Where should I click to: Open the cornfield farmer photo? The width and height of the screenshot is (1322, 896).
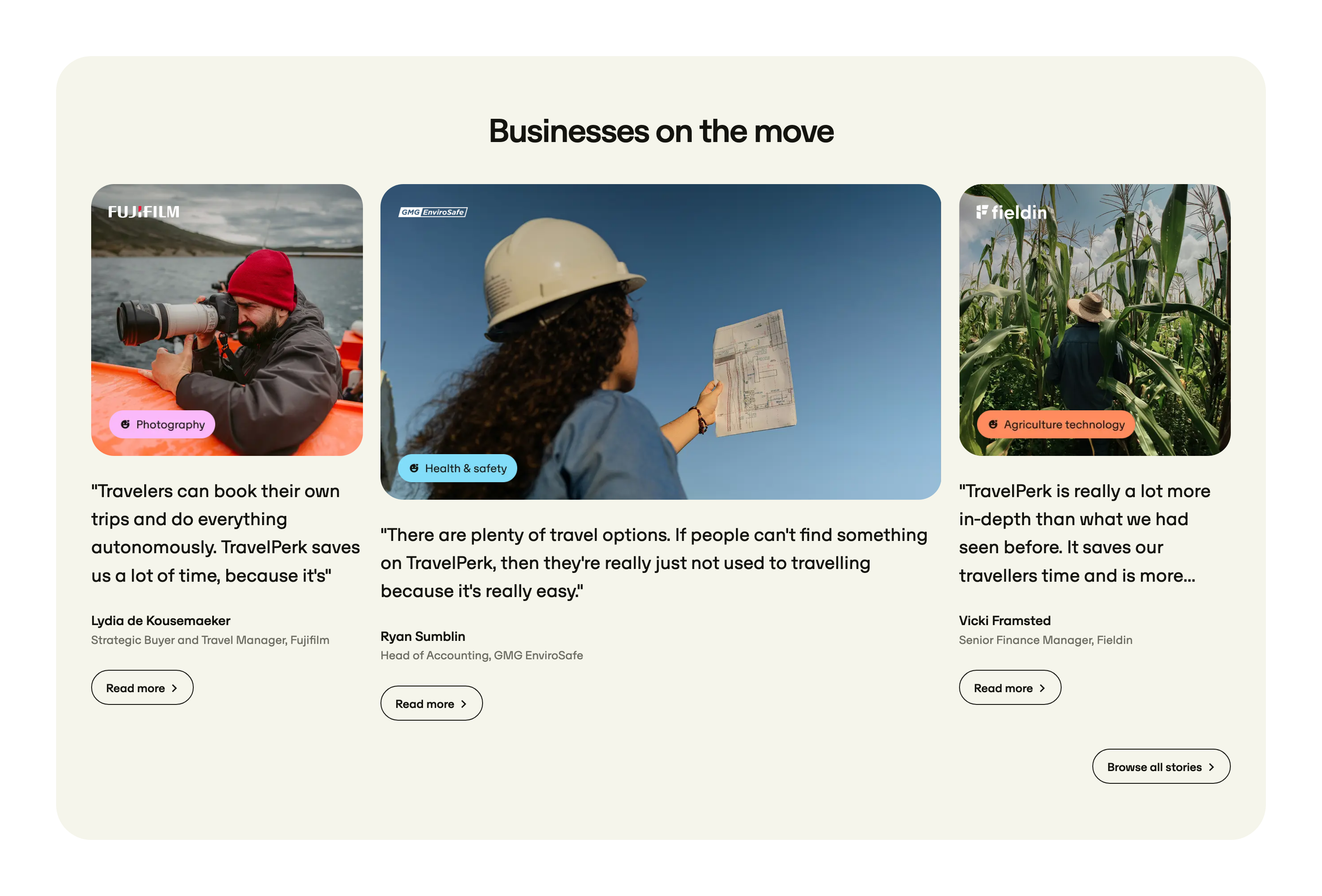click(x=1095, y=320)
